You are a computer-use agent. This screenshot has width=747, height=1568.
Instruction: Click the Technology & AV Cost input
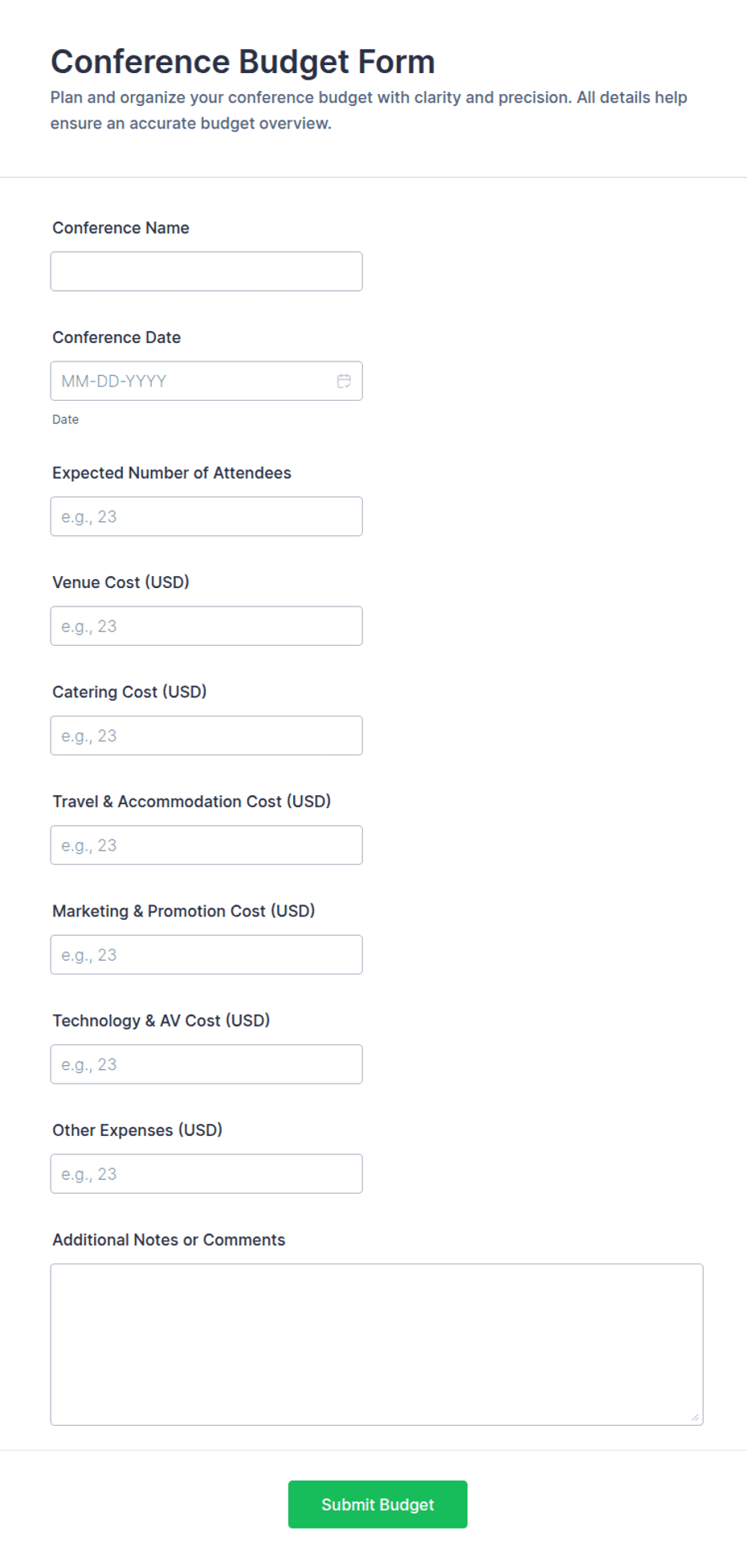click(206, 1064)
